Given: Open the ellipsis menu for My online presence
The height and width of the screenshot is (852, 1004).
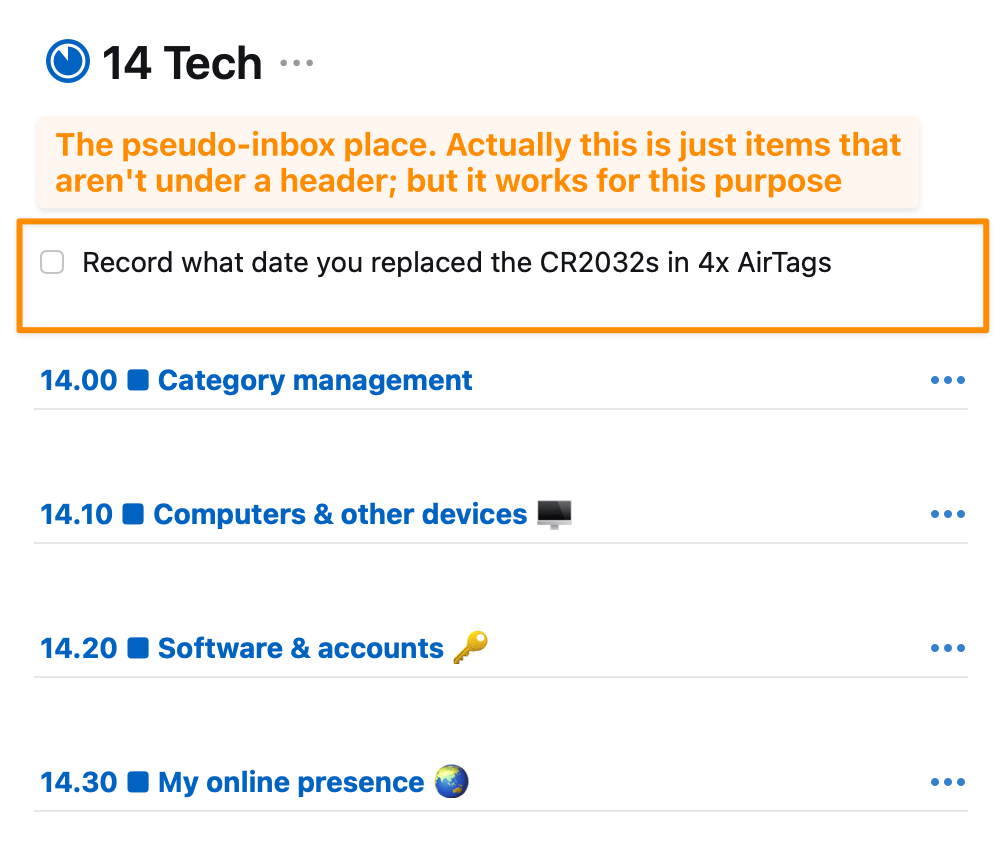Looking at the screenshot, I should pyautogui.click(x=947, y=783).
